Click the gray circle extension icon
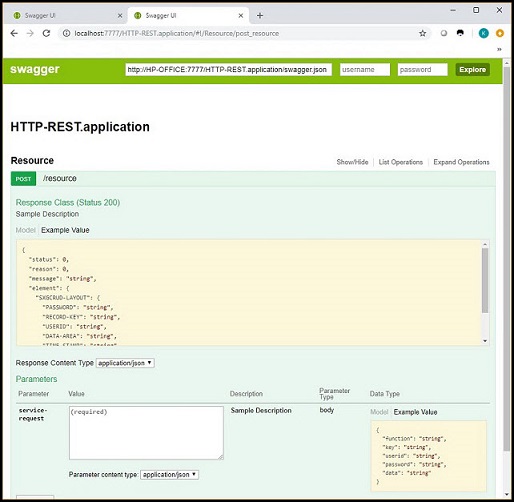The image size is (514, 502). click(444, 33)
